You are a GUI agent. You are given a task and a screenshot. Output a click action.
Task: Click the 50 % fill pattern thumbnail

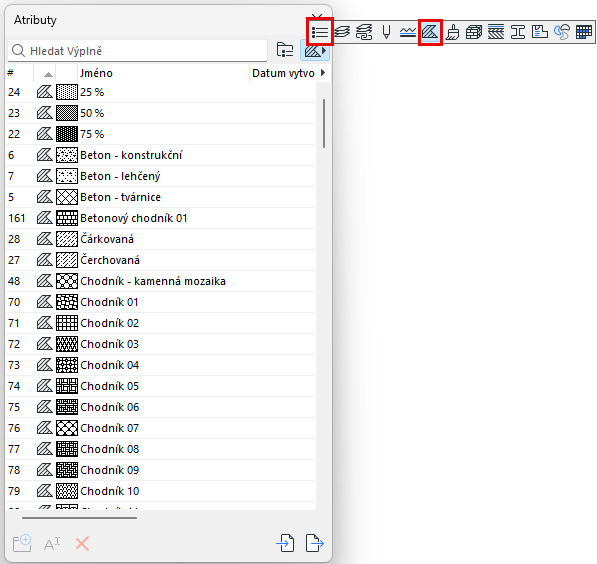pos(67,113)
